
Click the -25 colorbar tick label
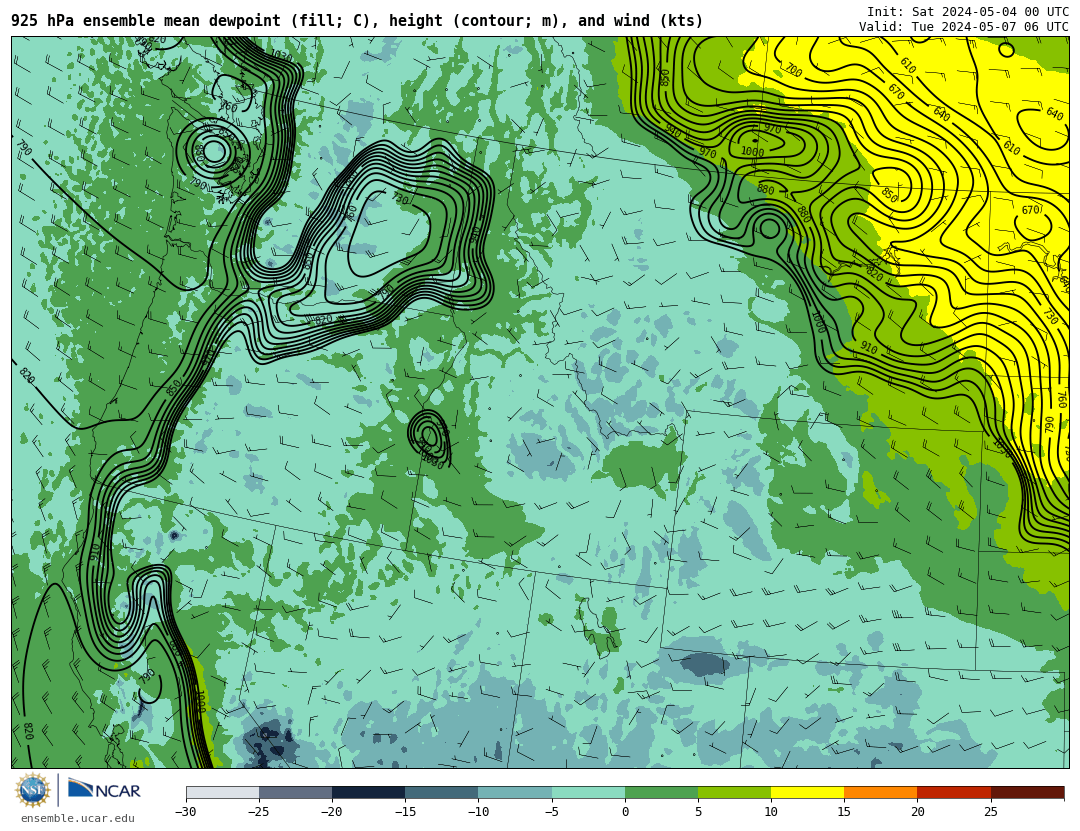(x=258, y=812)
